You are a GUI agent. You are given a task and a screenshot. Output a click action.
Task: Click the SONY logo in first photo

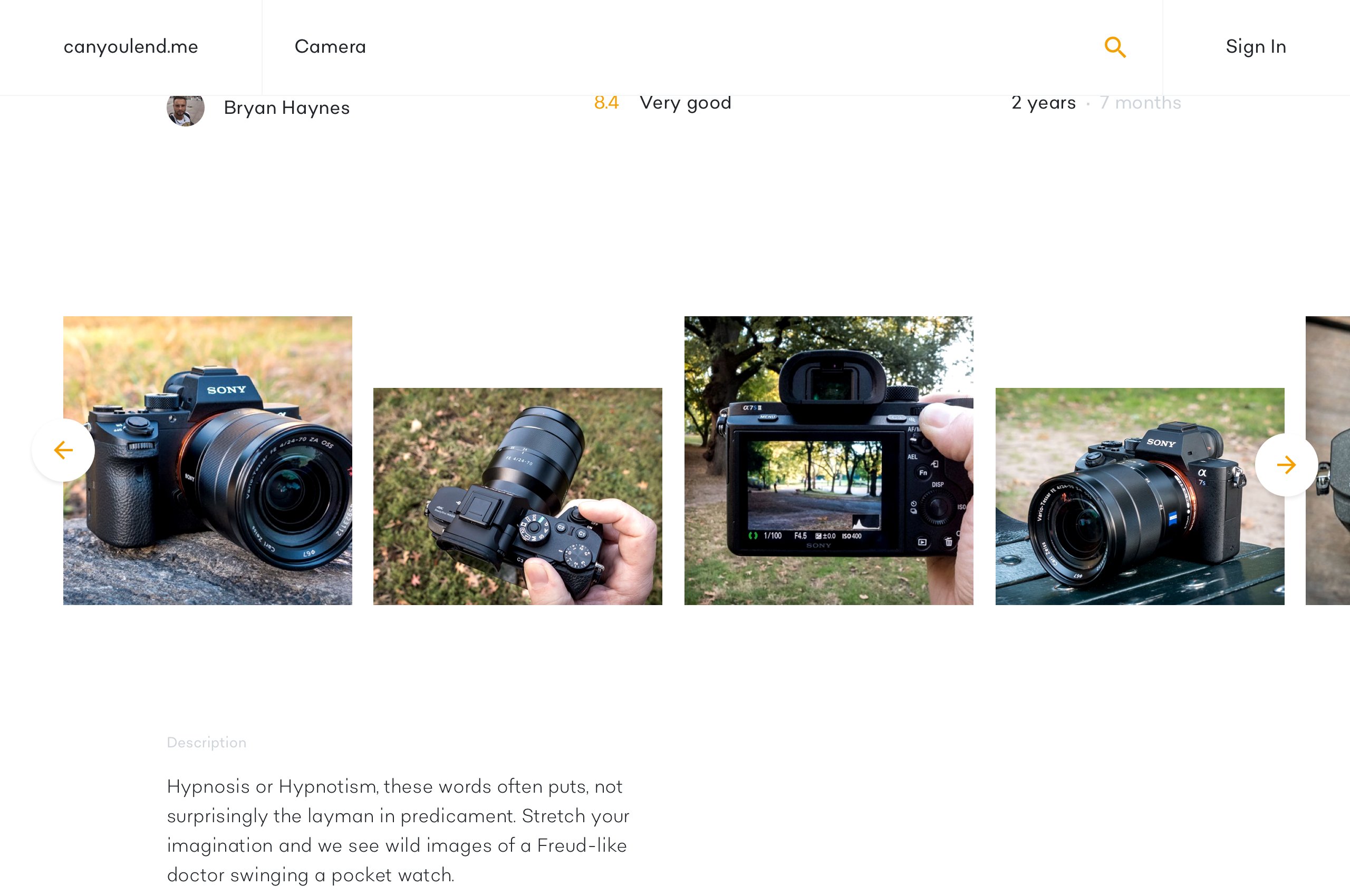[x=226, y=389]
